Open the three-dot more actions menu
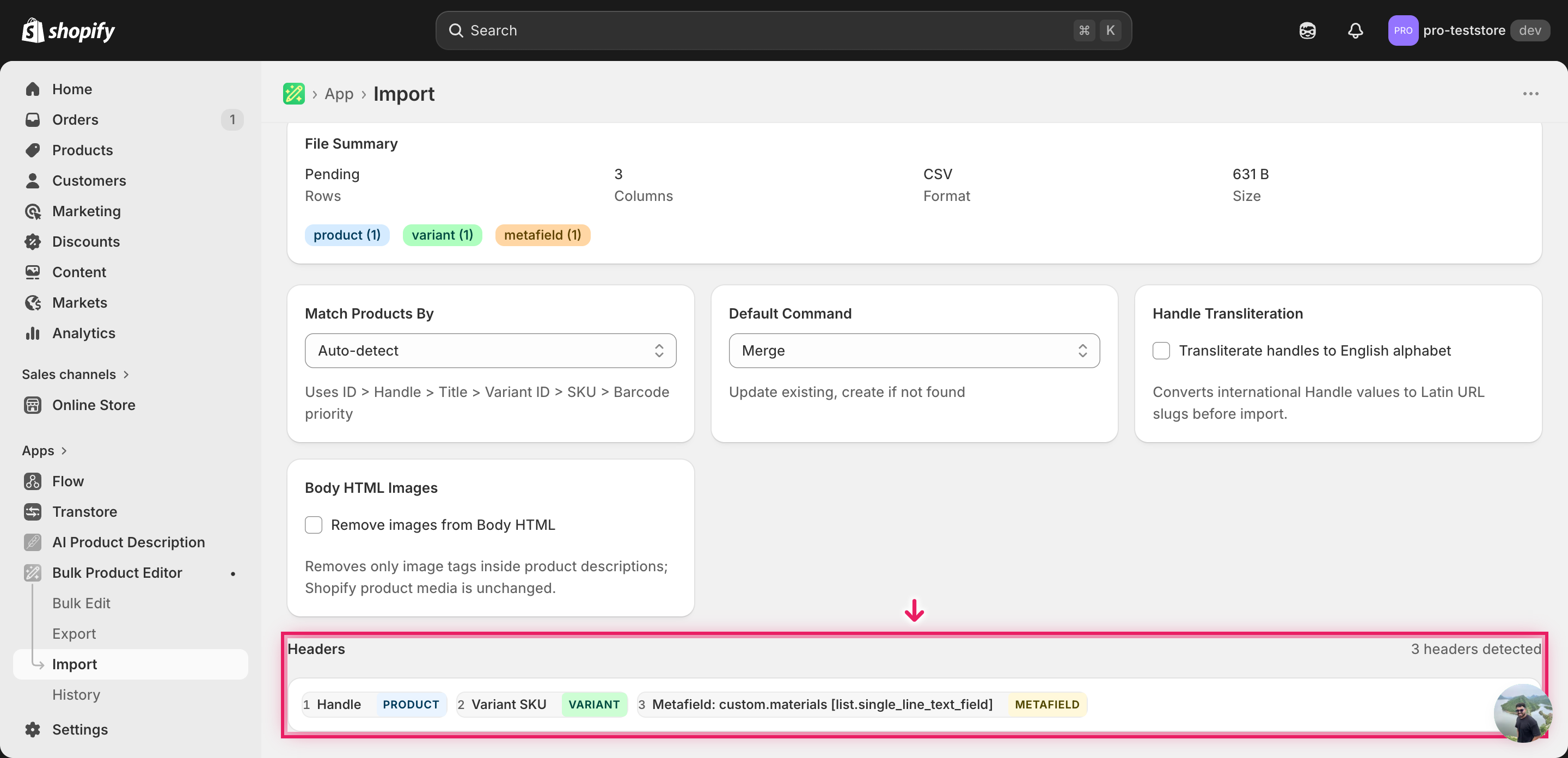Viewport: 1568px width, 758px height. point(1530,94)
